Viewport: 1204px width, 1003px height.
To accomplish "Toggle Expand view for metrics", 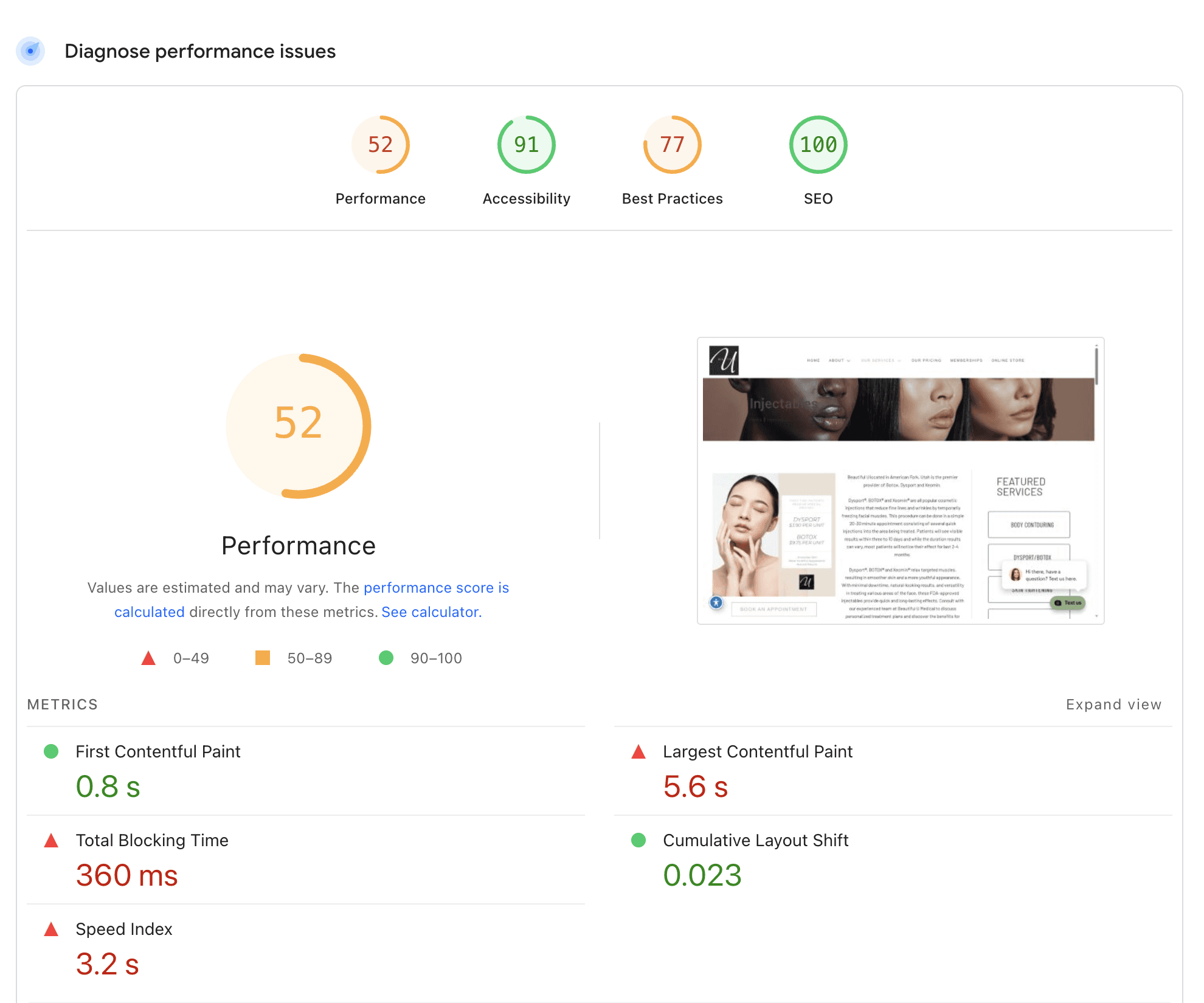I will (1113, 705).
